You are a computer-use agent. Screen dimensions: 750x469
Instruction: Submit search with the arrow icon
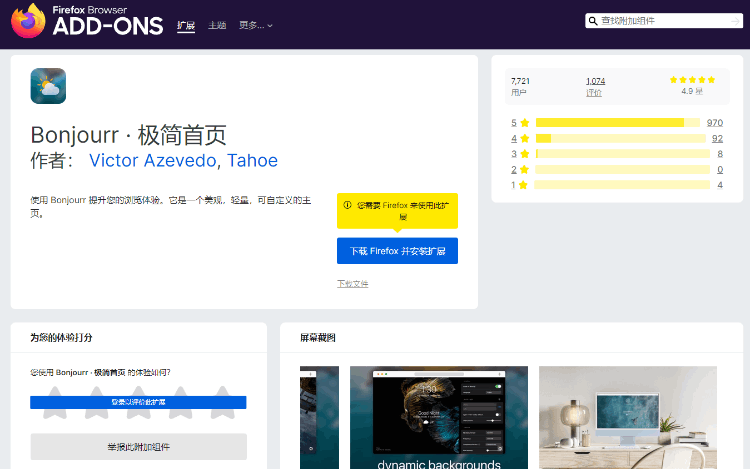tap(735, 21)
